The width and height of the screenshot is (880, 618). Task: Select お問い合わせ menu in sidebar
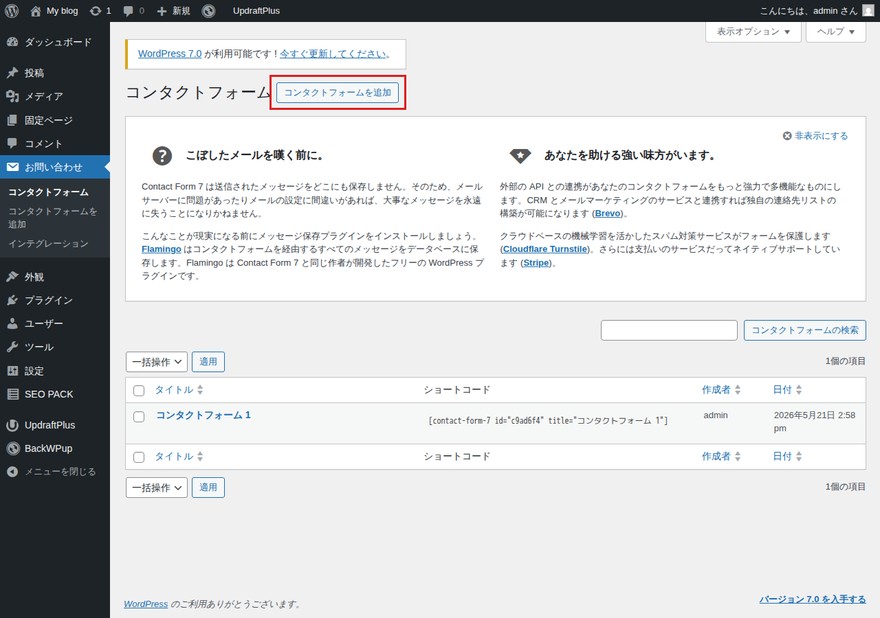[x=55, y=167]
